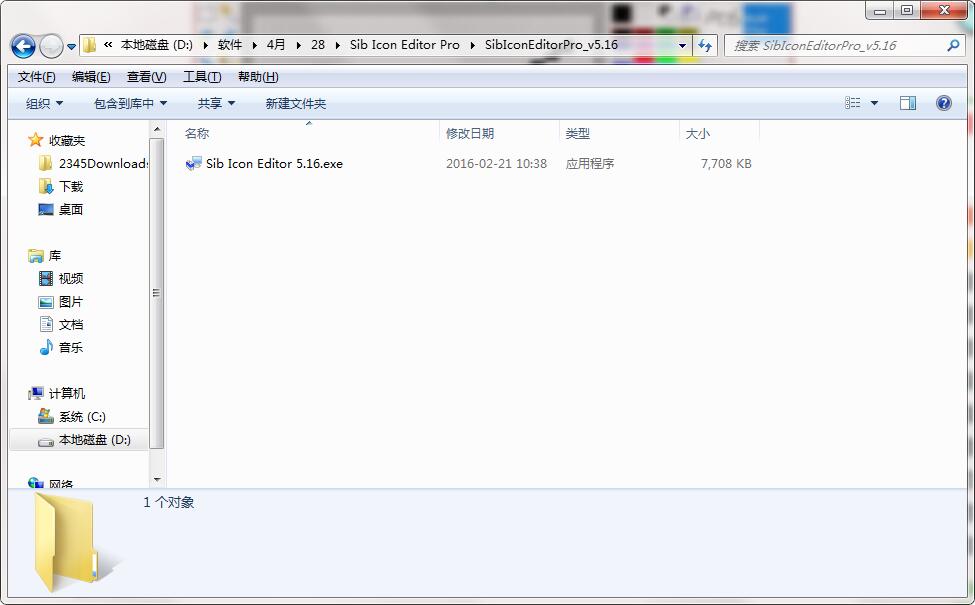Click the change view icon
This screenshot has height=605, width=975.
tap(853, 103)
